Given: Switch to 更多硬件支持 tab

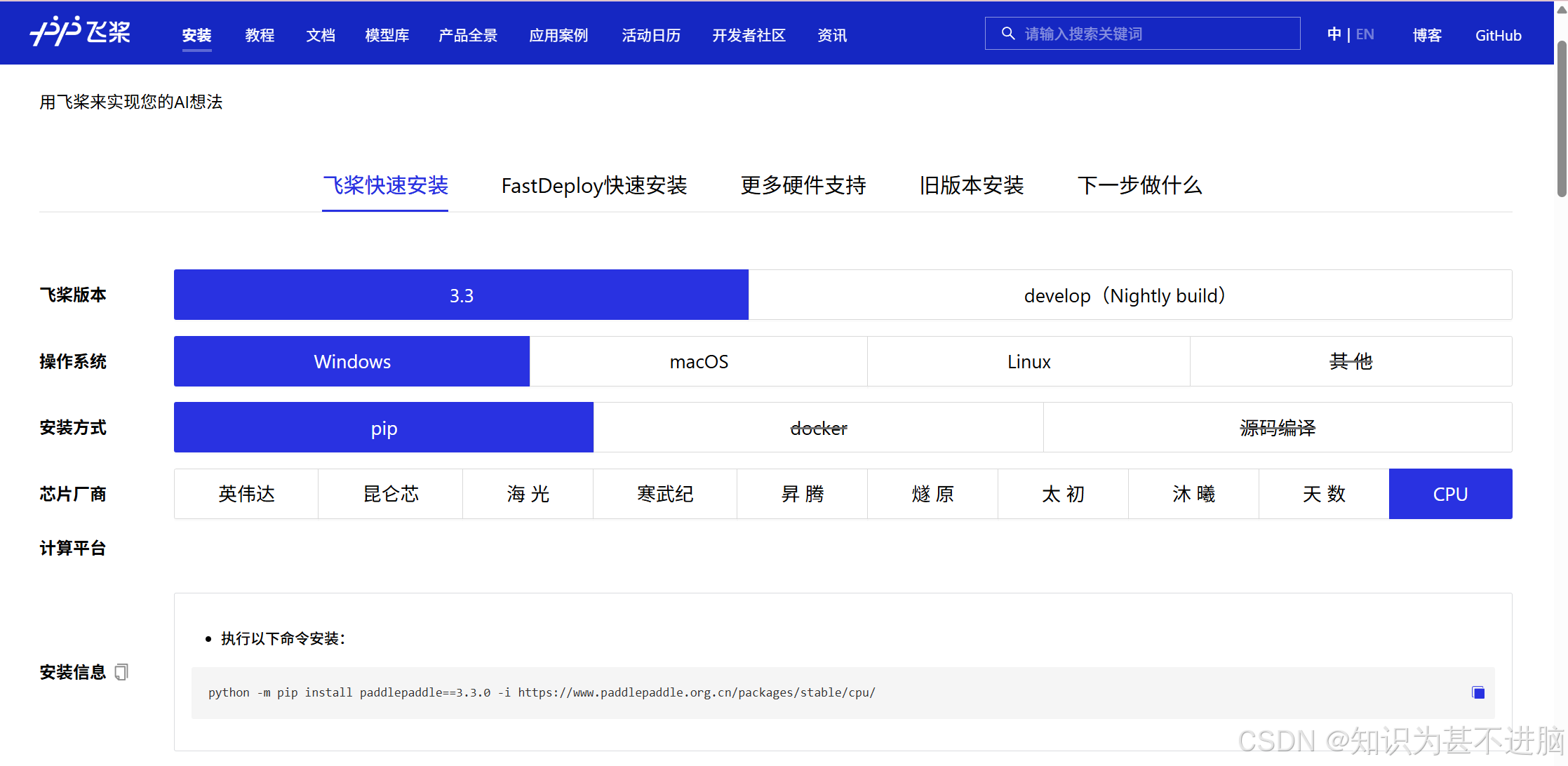Looking at the screenshot, I should point(803,185).
